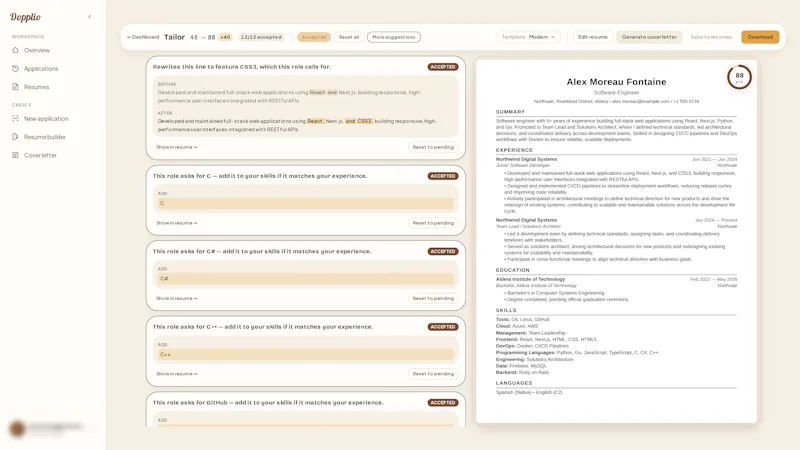Click the 88 ATS score ring
800x450 pixels.
click(739, 78)
